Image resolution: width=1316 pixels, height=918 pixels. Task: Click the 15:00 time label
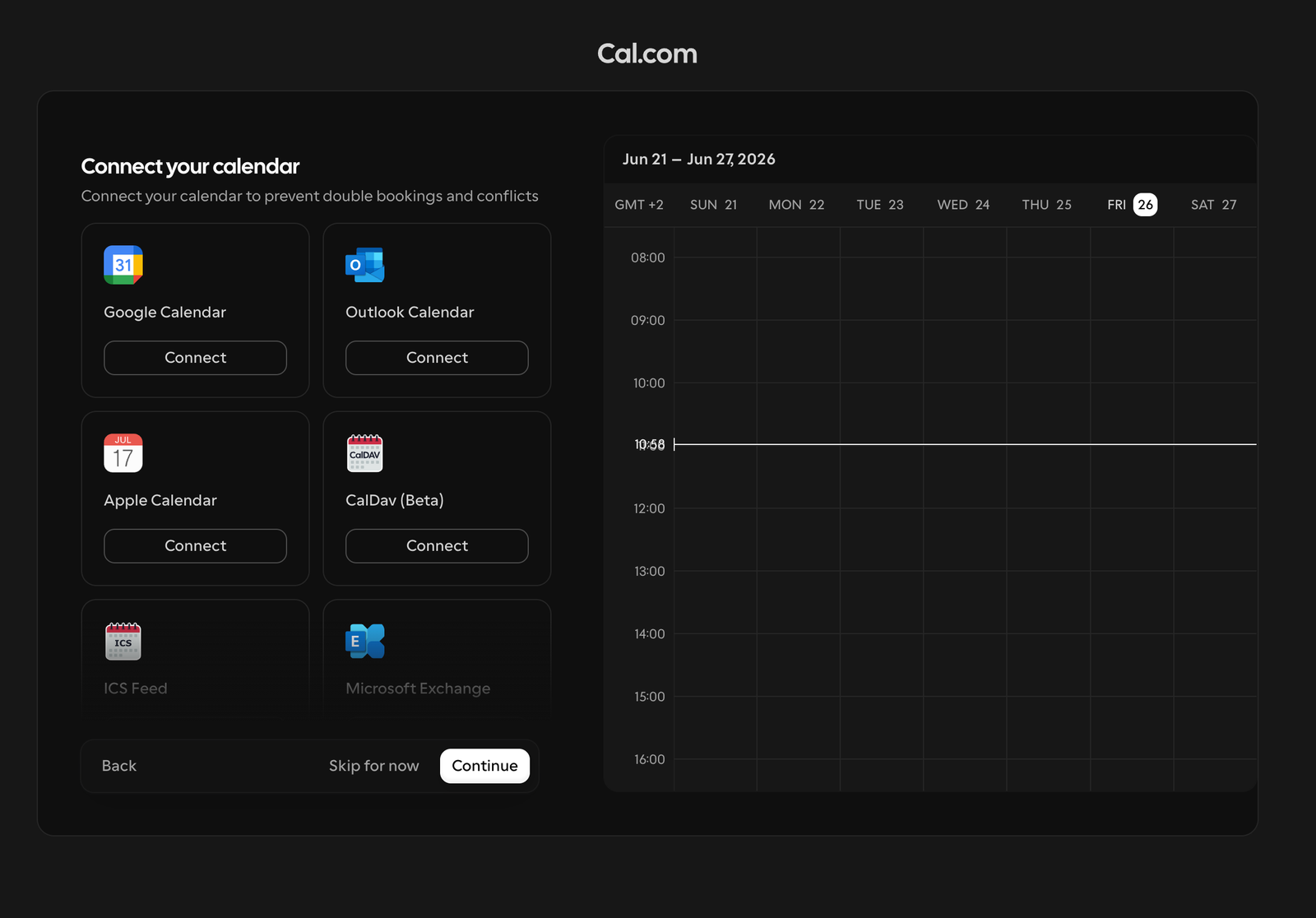tap(650, 697)
